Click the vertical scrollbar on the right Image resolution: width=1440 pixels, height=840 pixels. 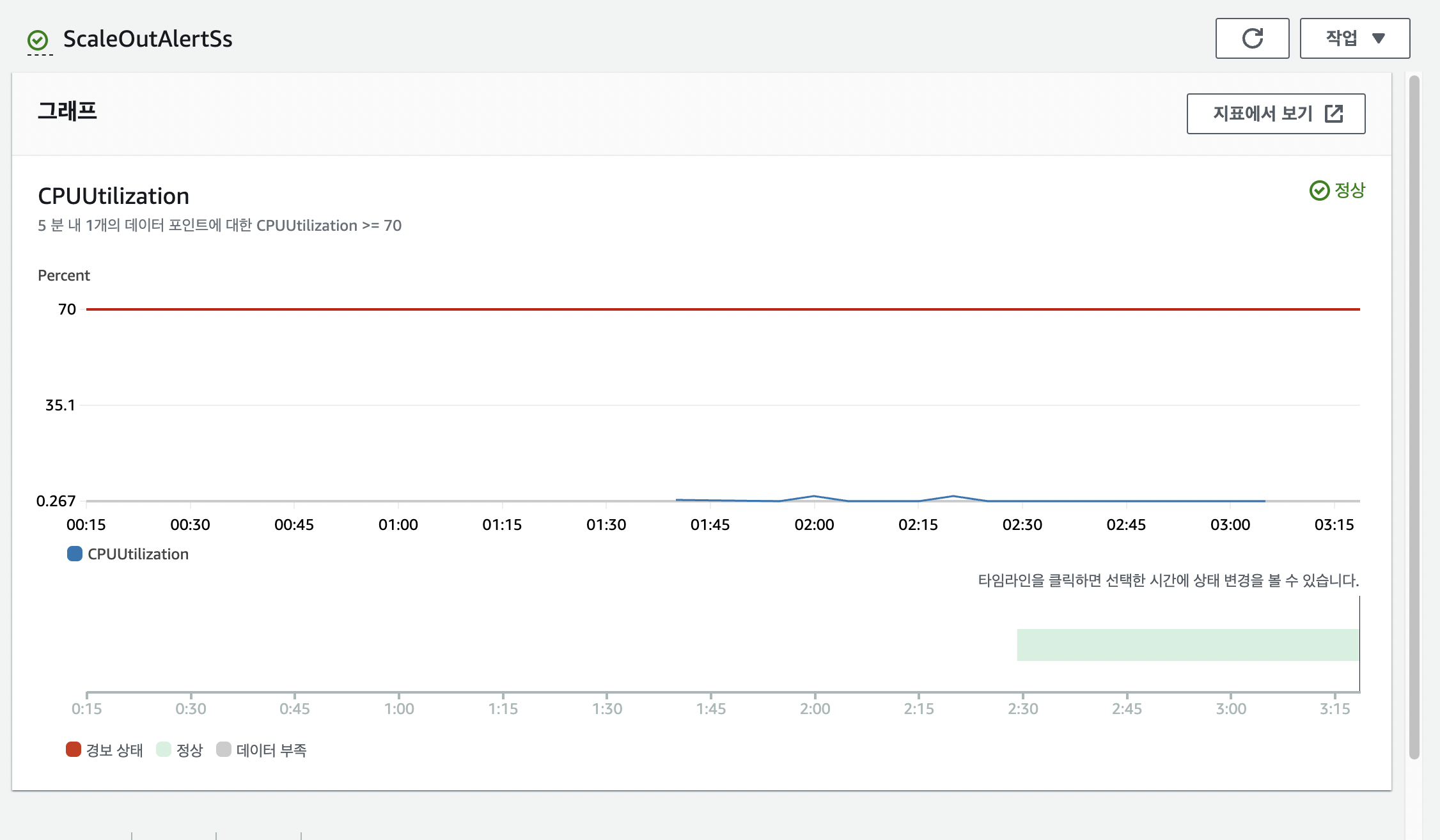[1414, 417]
